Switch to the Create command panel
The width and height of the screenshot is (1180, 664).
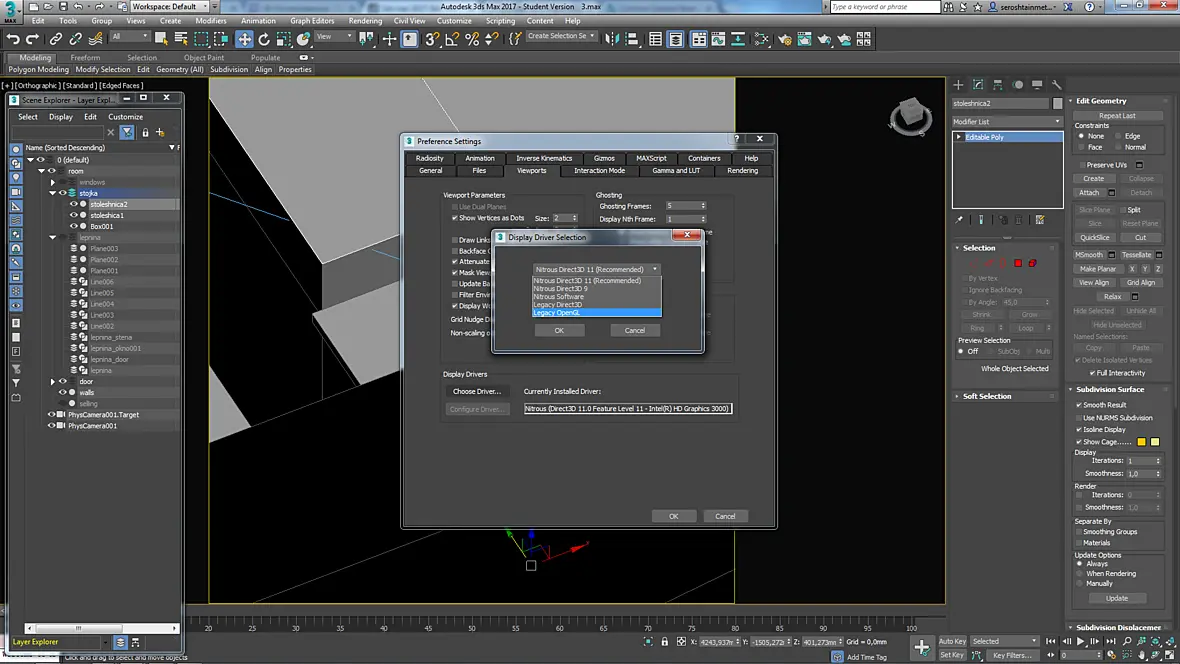(958, 84)
